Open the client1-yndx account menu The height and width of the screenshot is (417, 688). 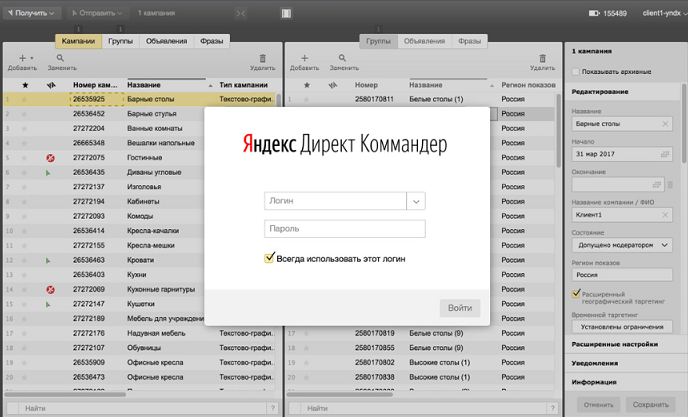664,13
